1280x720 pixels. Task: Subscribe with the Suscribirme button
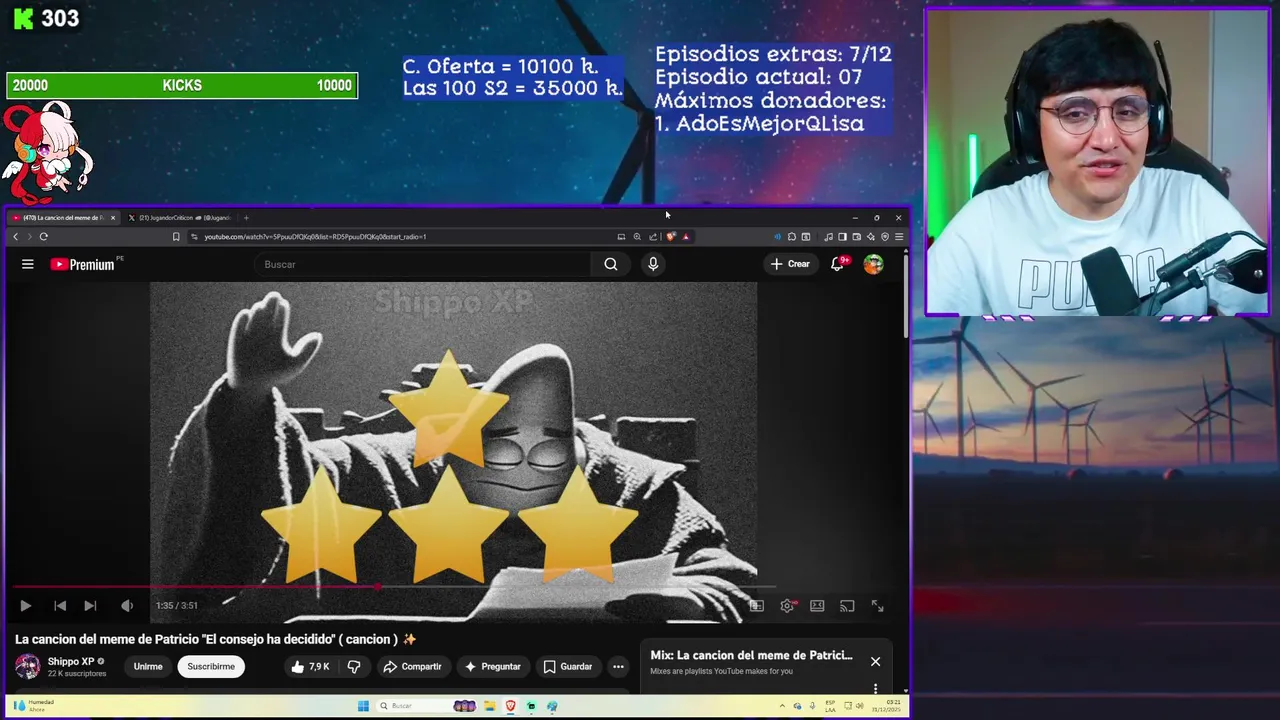coord(211,667)
